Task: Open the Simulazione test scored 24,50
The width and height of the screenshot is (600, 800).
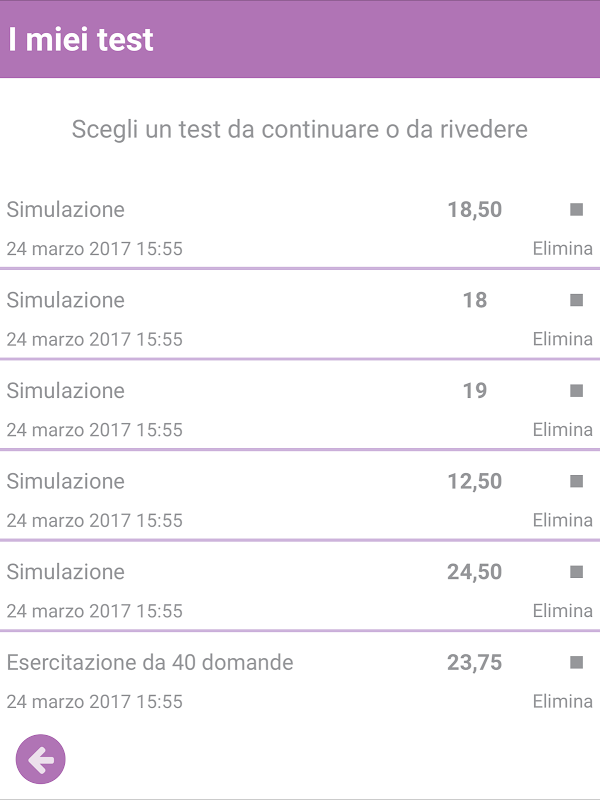Action: click(x=66, y=572)
